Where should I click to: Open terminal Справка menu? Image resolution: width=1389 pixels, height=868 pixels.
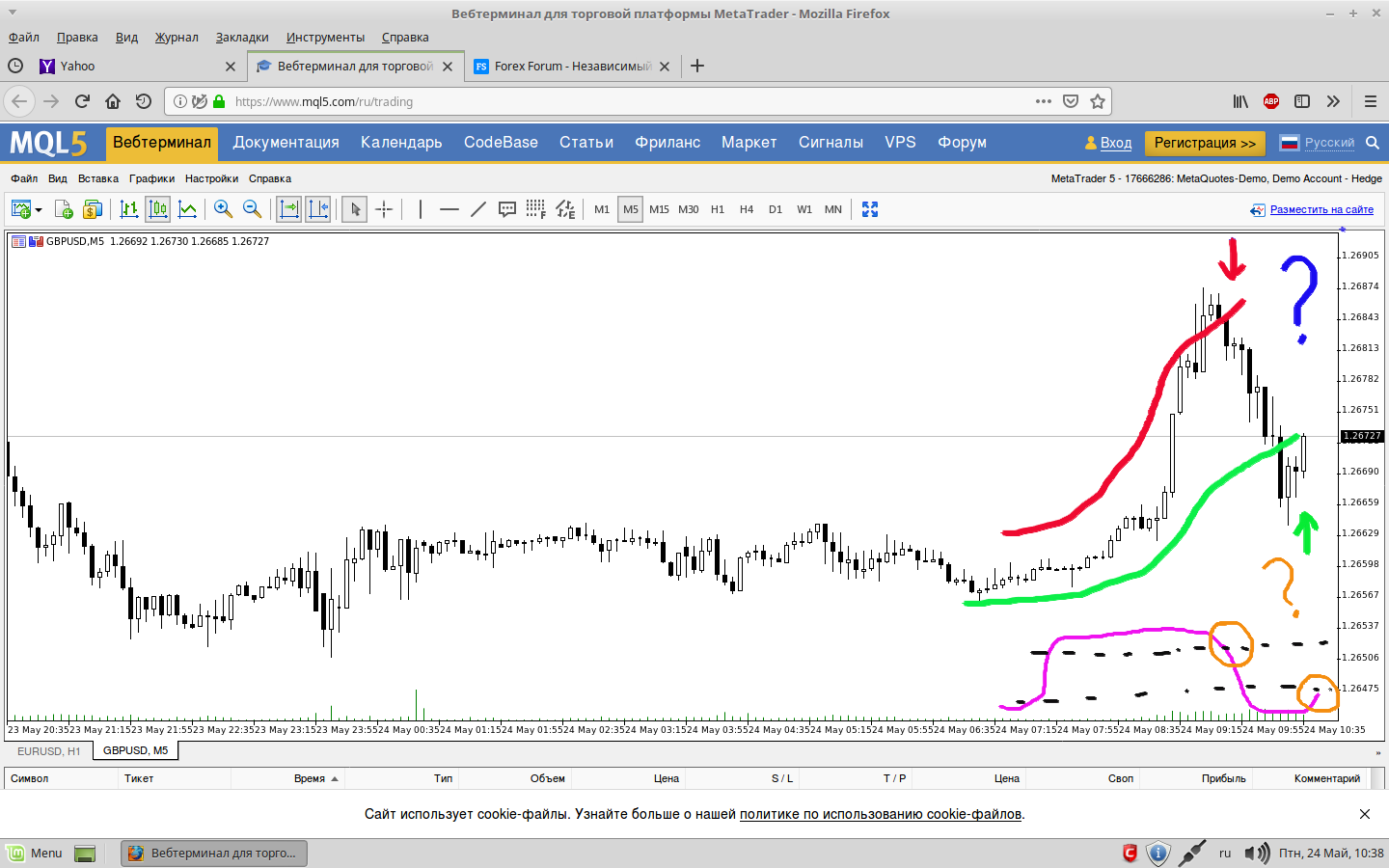[x=270, y=178]
